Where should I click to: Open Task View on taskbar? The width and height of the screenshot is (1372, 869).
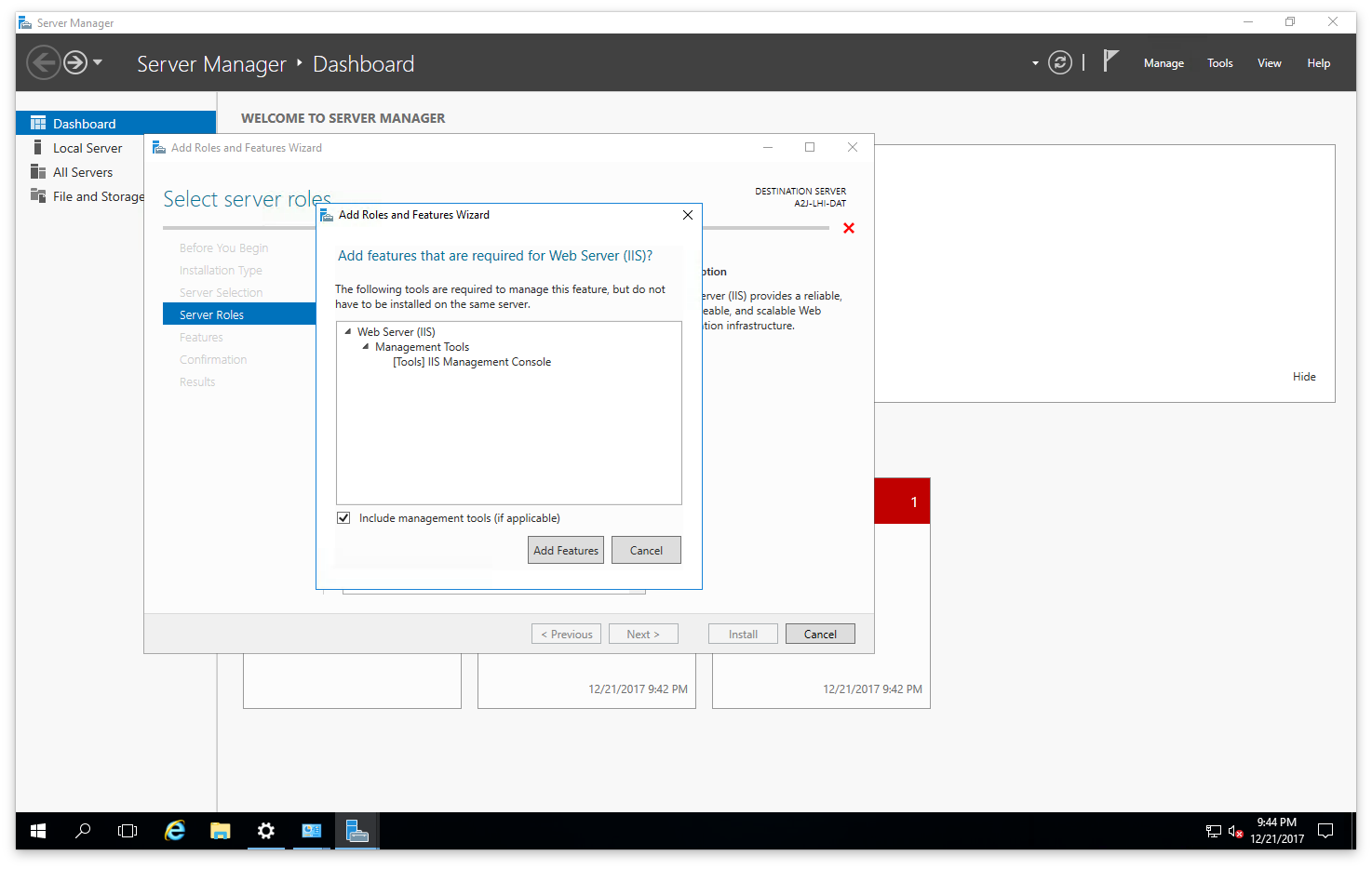128,831
